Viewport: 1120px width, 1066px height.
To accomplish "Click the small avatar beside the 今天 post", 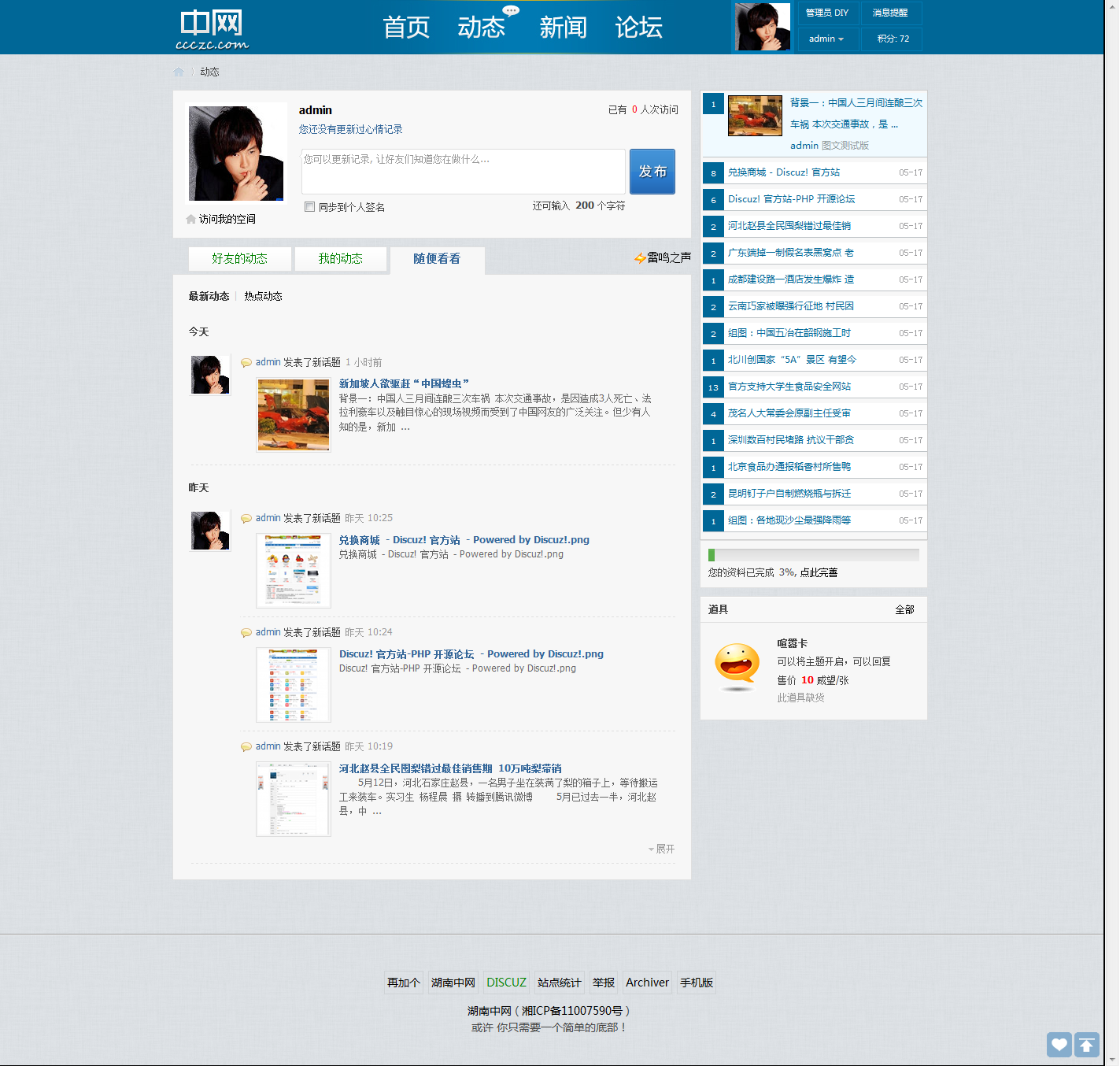I will coord(210,375).
